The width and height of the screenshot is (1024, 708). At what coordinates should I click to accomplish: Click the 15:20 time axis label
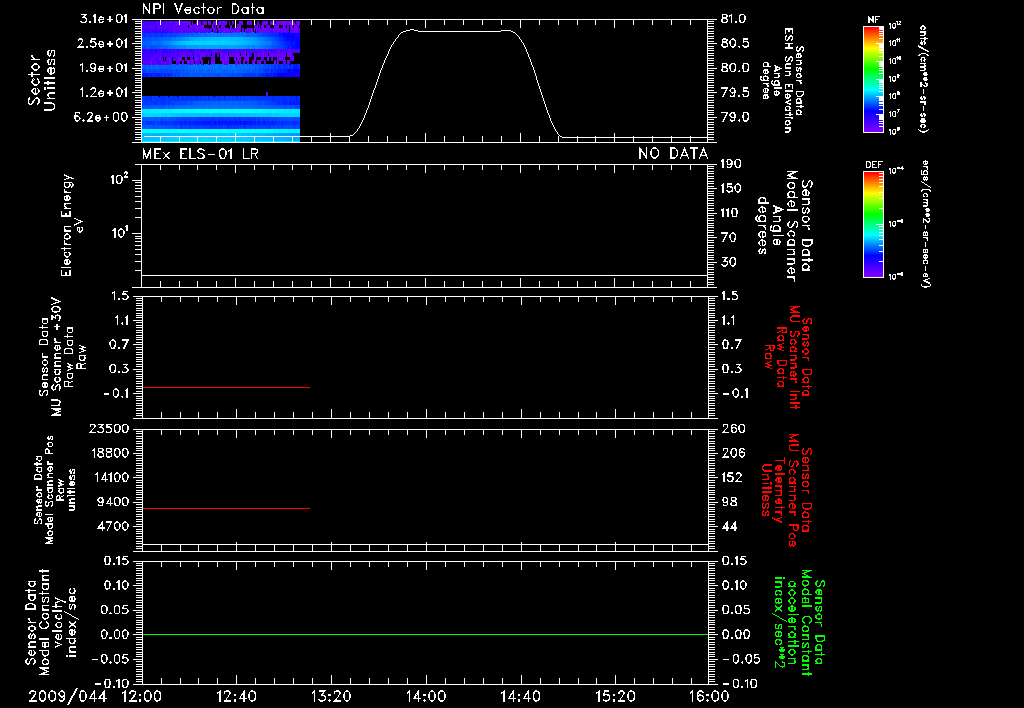pos(615,696)
